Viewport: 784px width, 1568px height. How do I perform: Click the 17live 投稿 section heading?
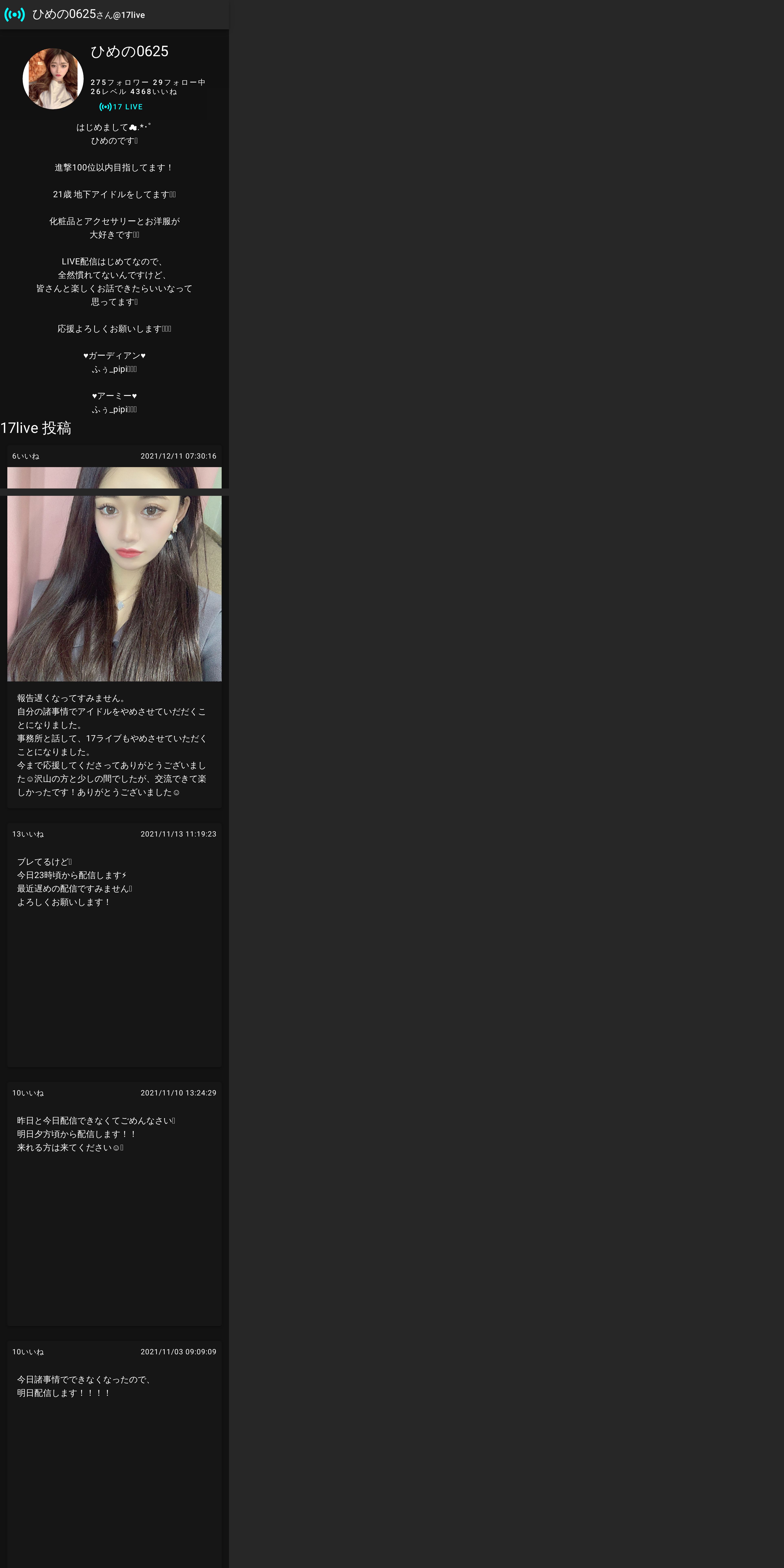36,428
